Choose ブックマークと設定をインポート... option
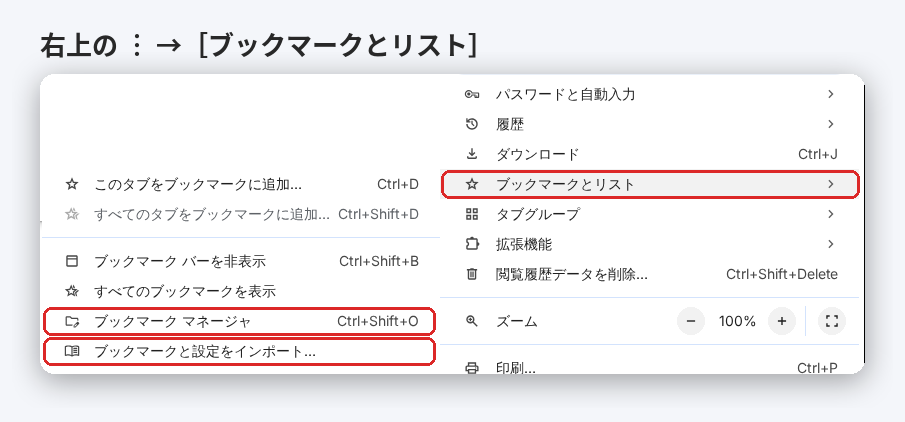Image resolution: width=905 pixels, height=422 pixels. click(x=240, y=351)
